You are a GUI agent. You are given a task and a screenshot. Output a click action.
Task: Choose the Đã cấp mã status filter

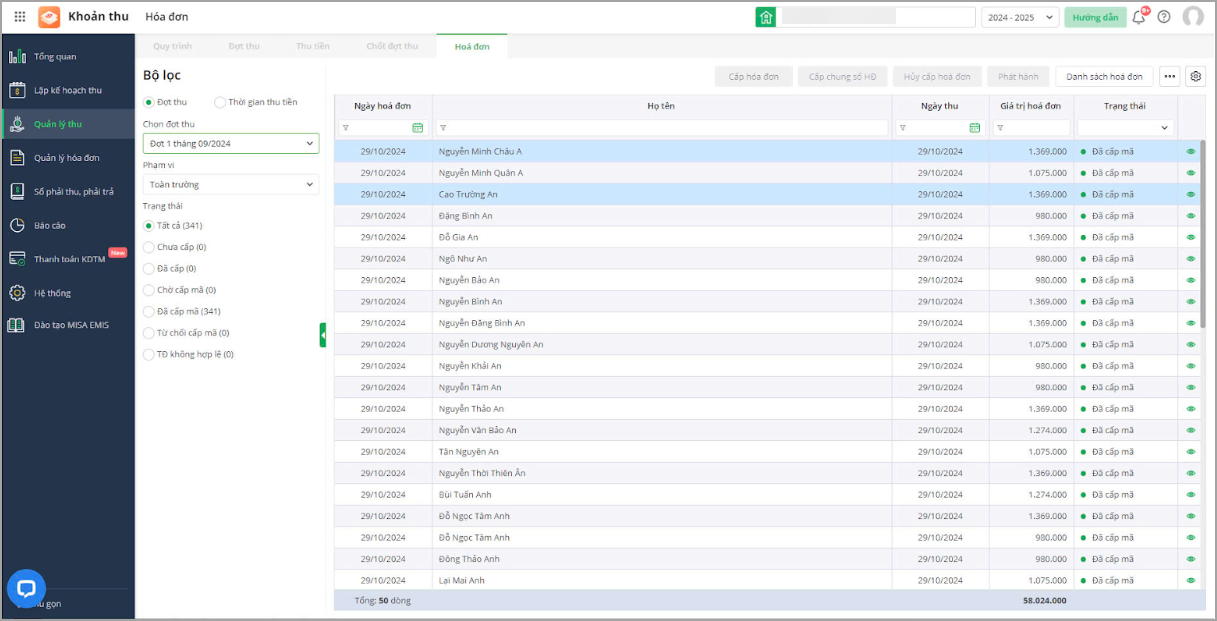149,311
